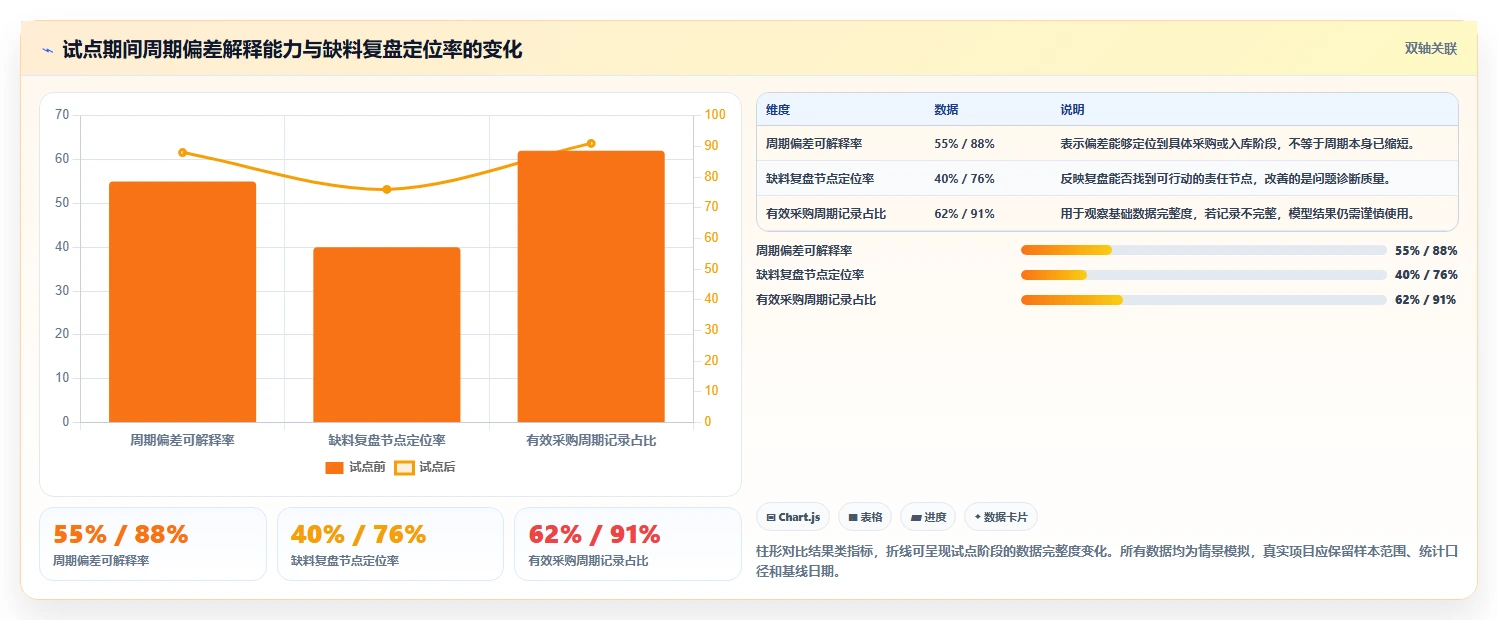This screenshot has width=1498, height=620.
Task: Click the 进度 tag chip
Action: click(928, 517)
